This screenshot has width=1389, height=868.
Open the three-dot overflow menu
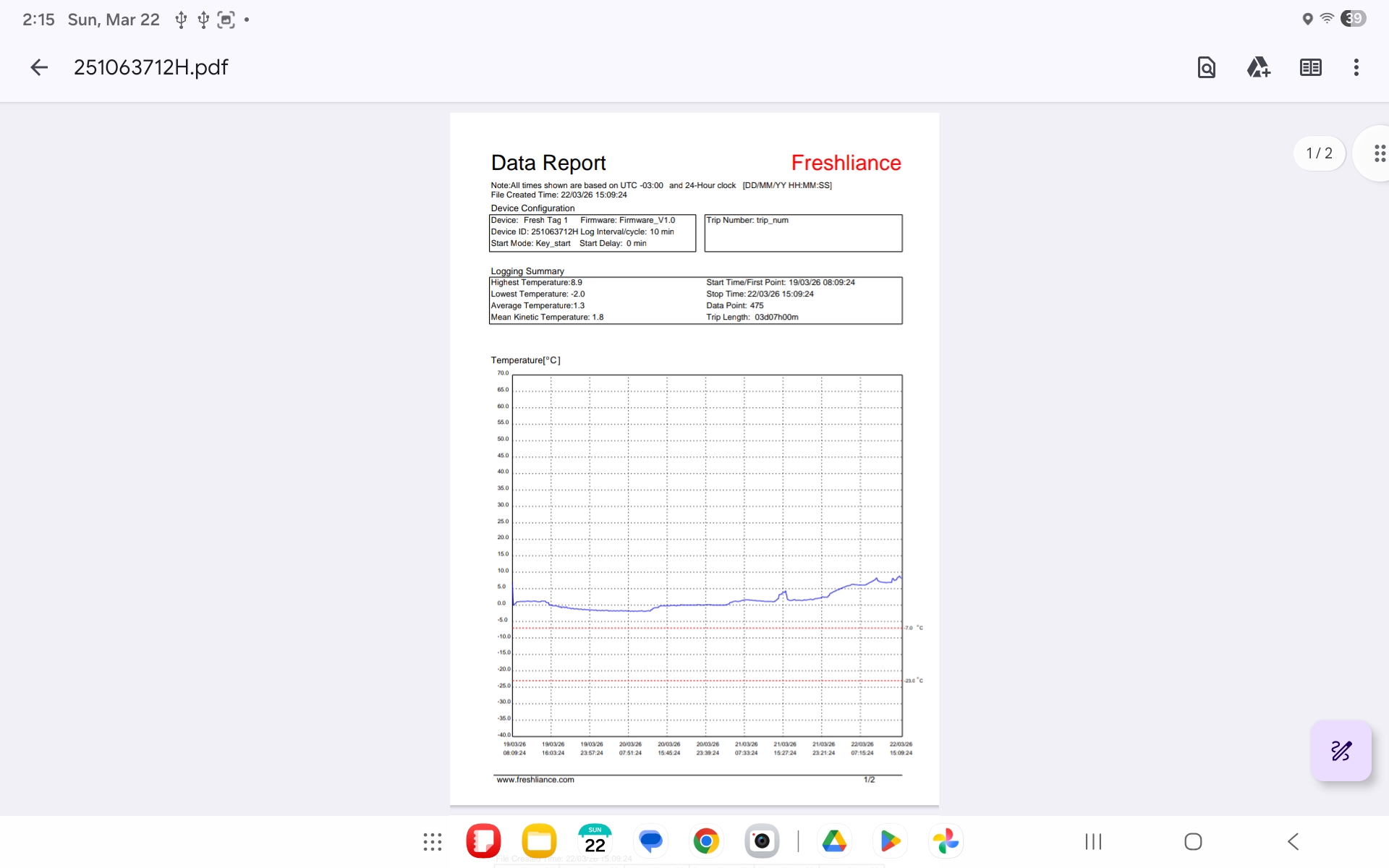pyautogui.click(x=1356, y=67)
